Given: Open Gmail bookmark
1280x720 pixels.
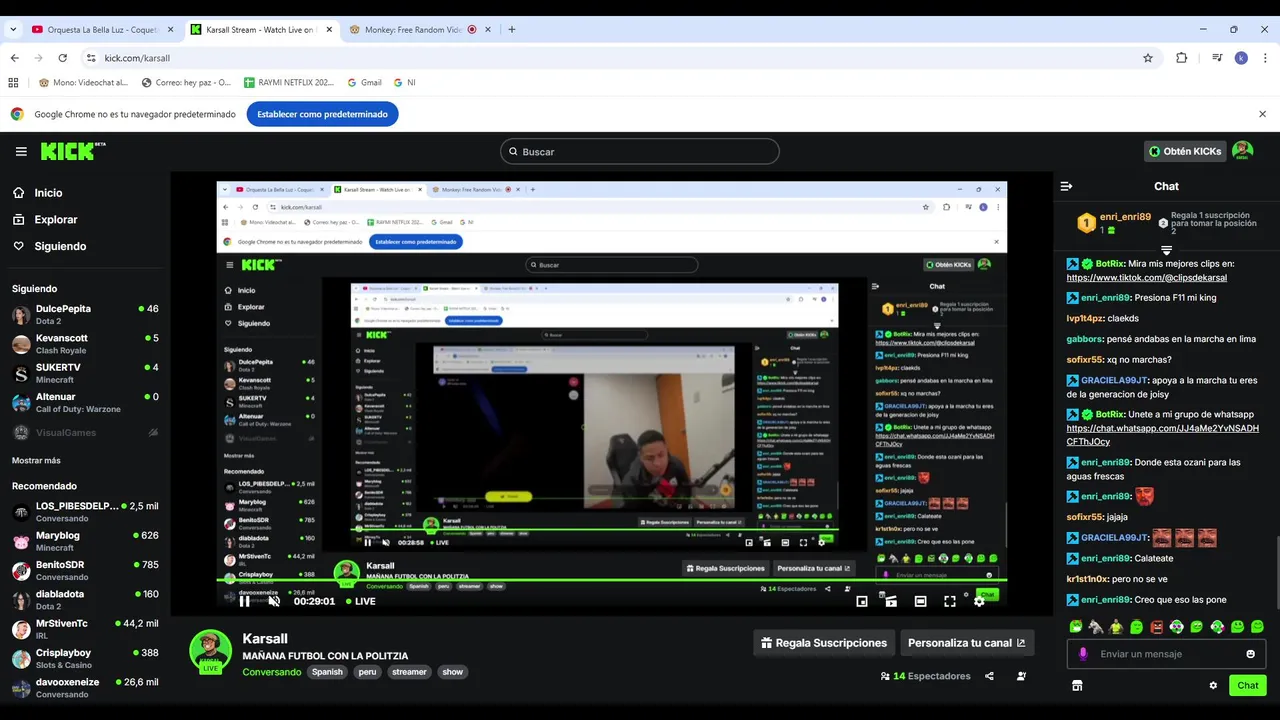Looking at the screenshot, I should pyautogui.click(x=364, y=82).
